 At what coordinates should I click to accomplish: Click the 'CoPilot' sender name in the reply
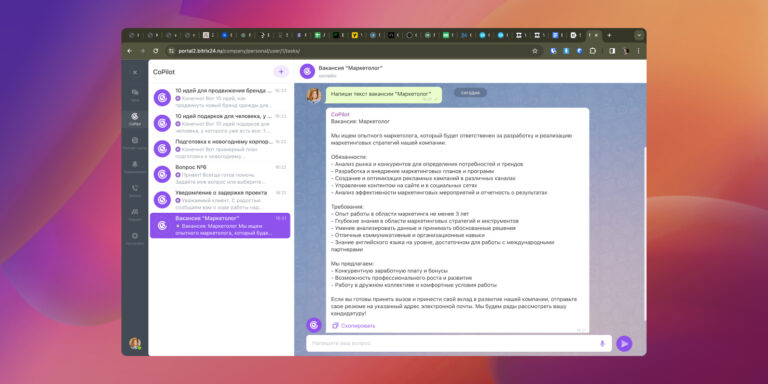tap(340, 114)
